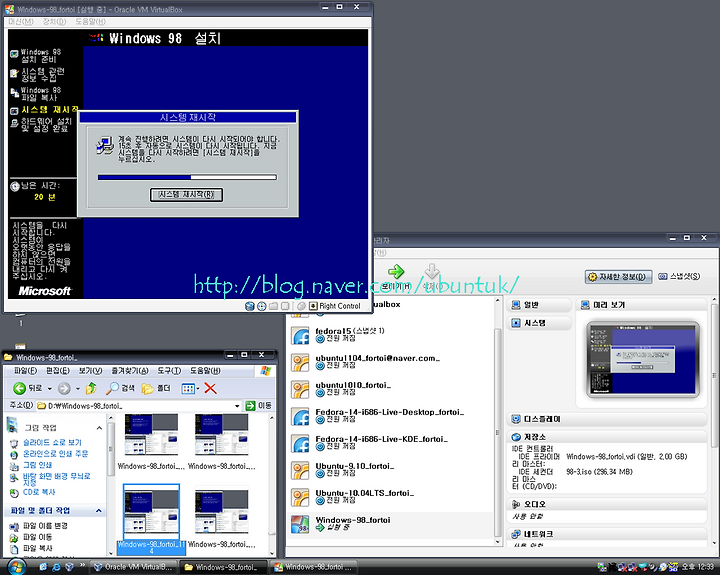Open 도구(T) menu in Explorer
This screenshot has height=575, width=720.
click(x=169, y=371)
